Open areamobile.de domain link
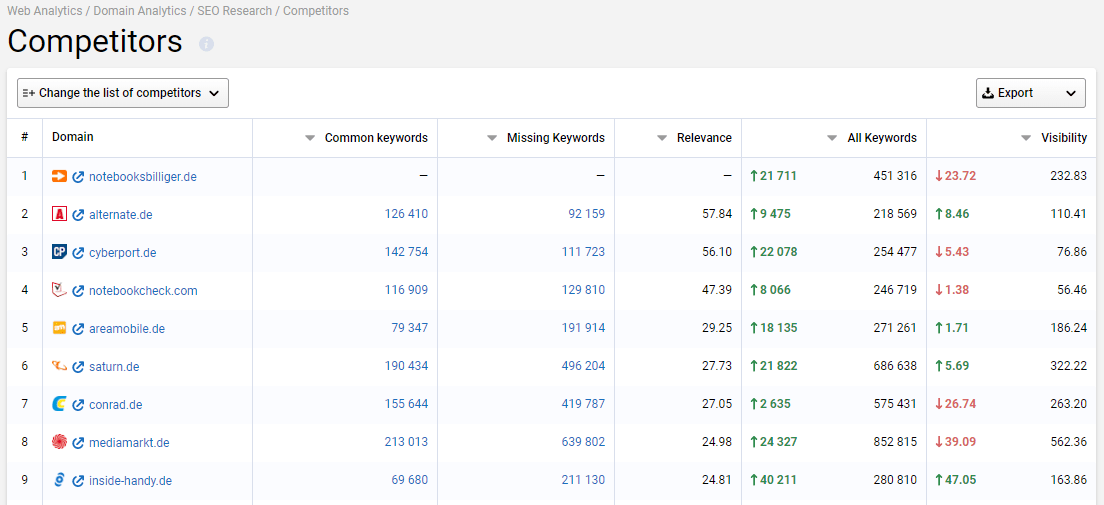The width and height of the screenshot is (1104, 505). (127, 329)
